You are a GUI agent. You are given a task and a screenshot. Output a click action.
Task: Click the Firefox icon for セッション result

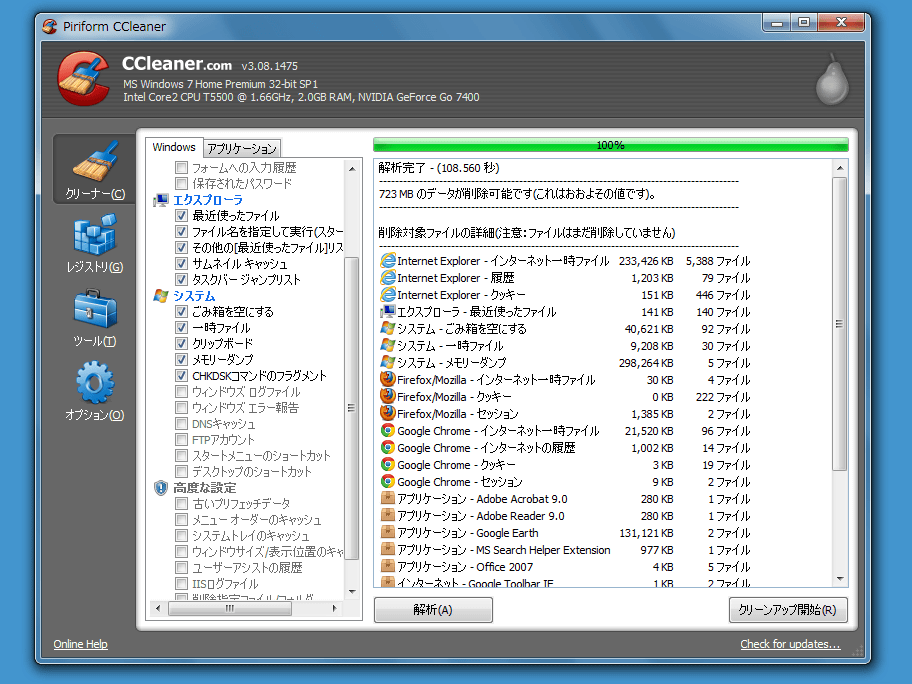387,413
